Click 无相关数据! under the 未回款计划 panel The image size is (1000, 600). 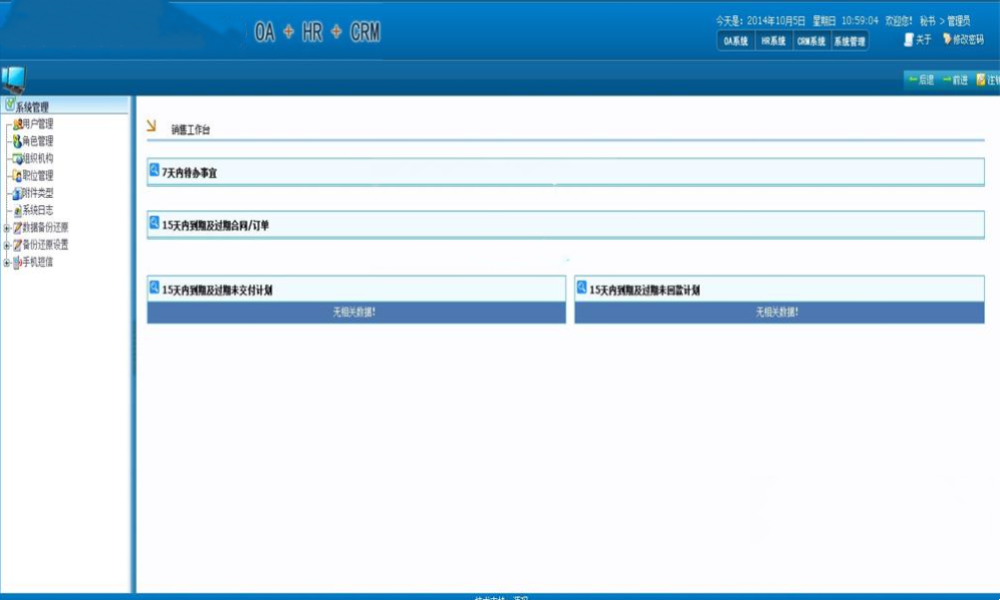pyautogui.click(x=777, y=312)
